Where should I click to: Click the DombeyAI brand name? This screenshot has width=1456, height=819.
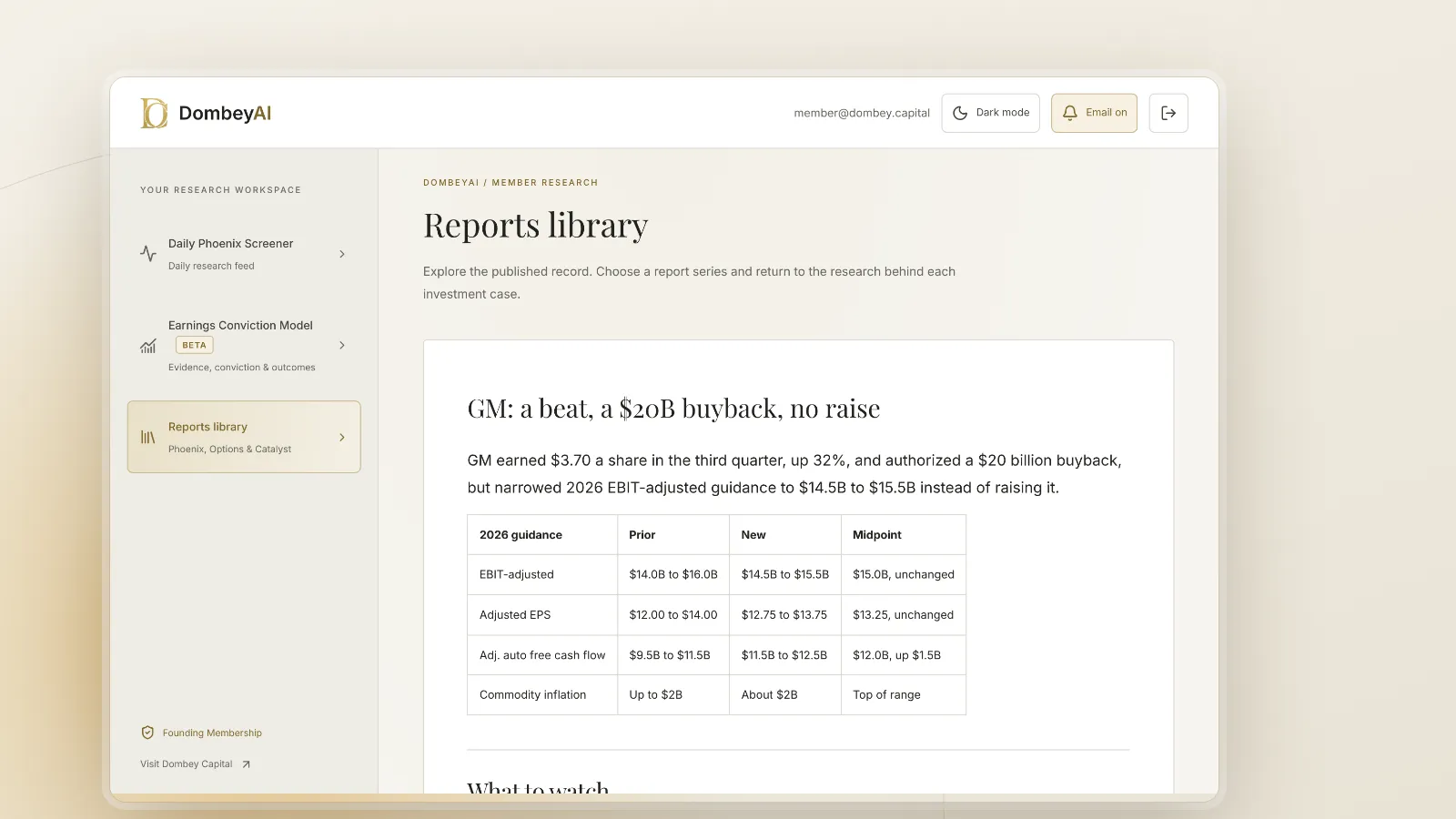[225, 113]
